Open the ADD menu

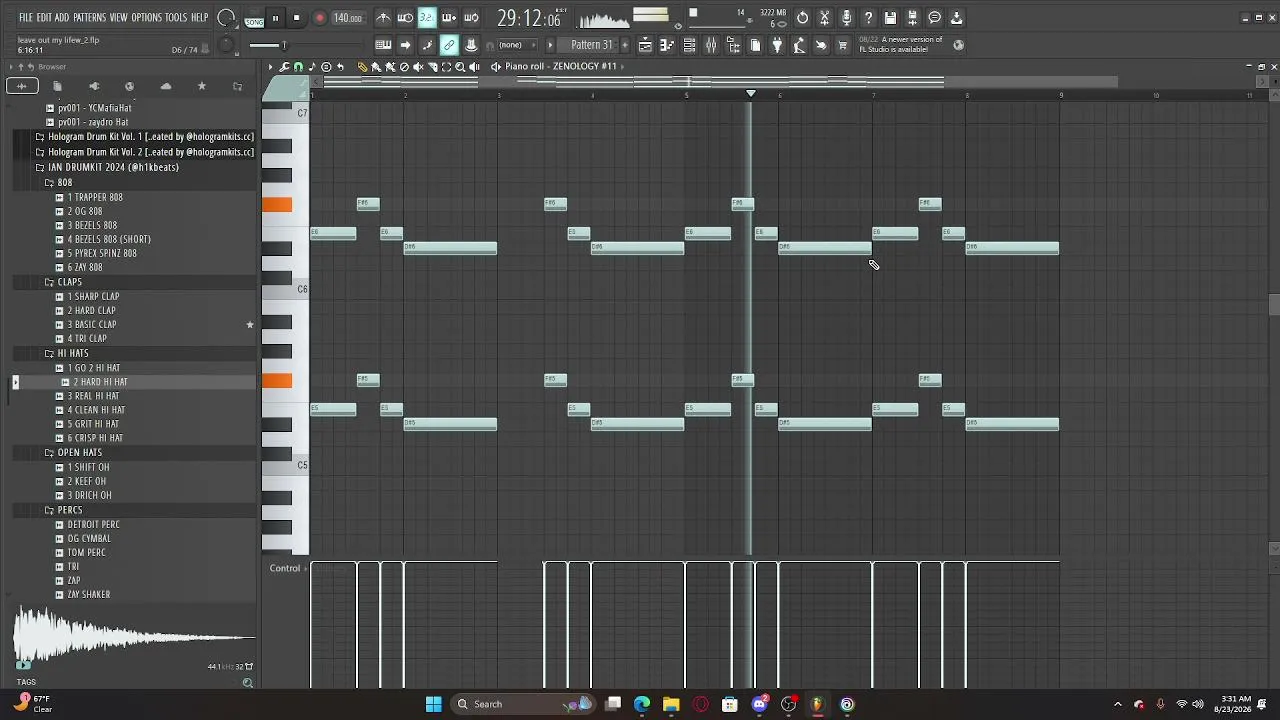[x=62, y=18]
